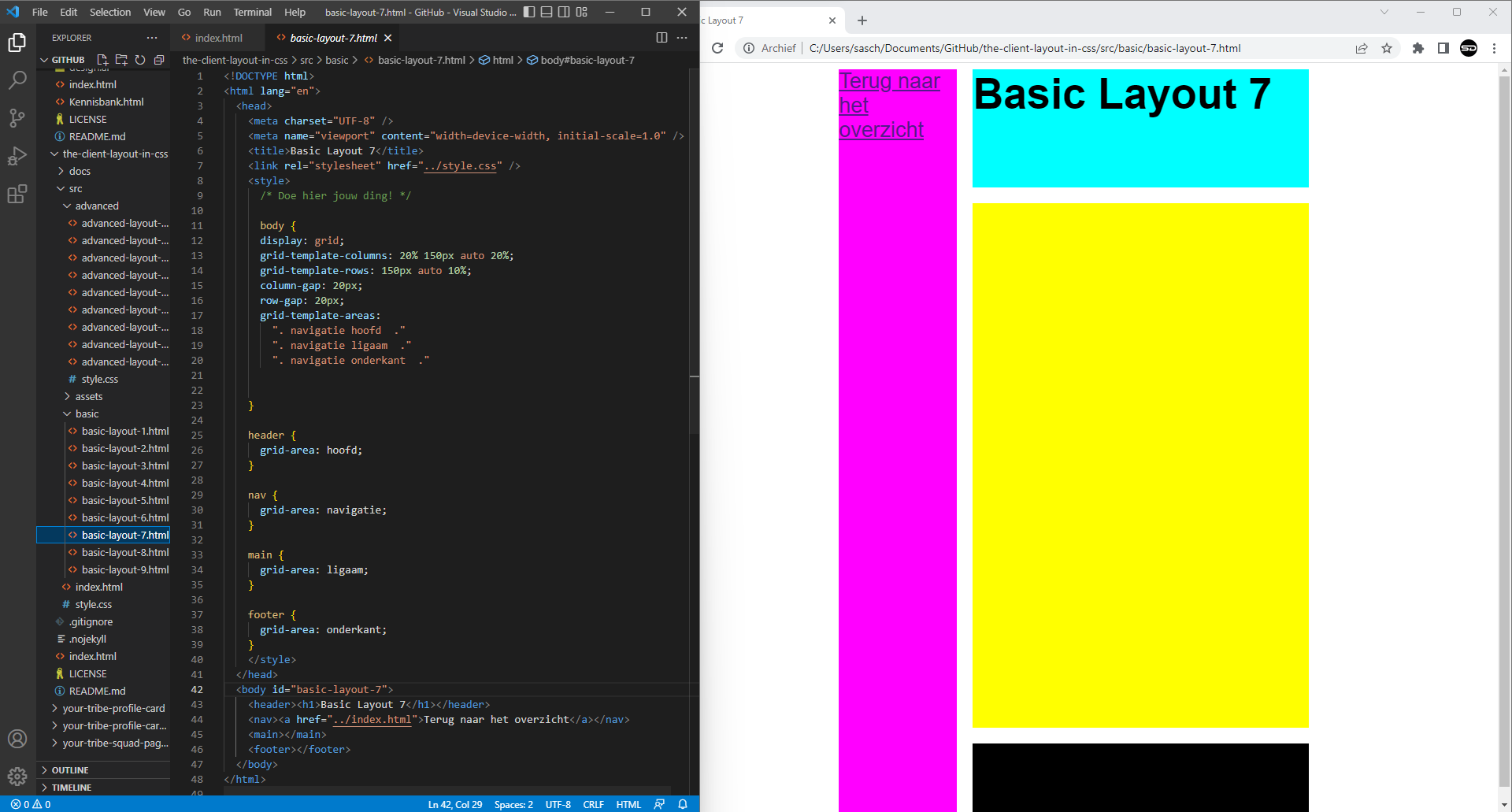The height and width of the screenshot is (812, 1512).
Task: Show errors and warnings in status bar
Action: click(x=31, y=804)
